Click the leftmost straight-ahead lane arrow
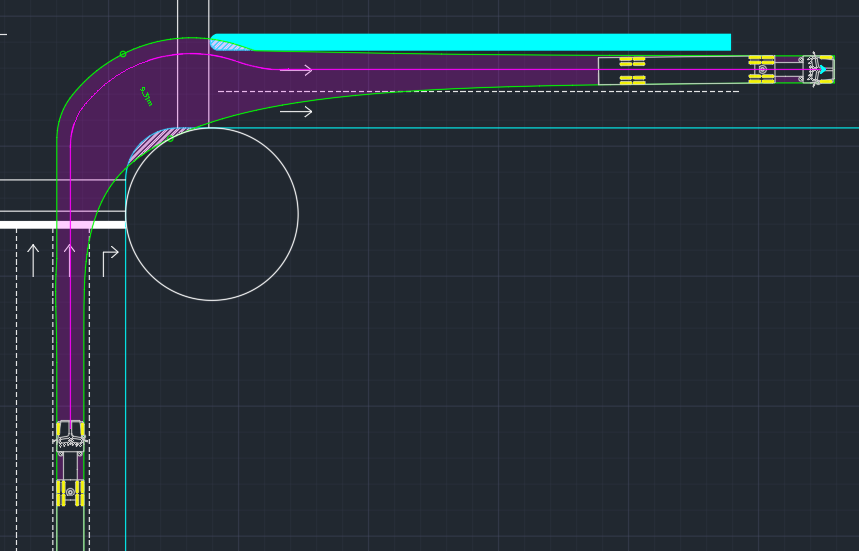The image size is (859, 551). pos(33,259)
